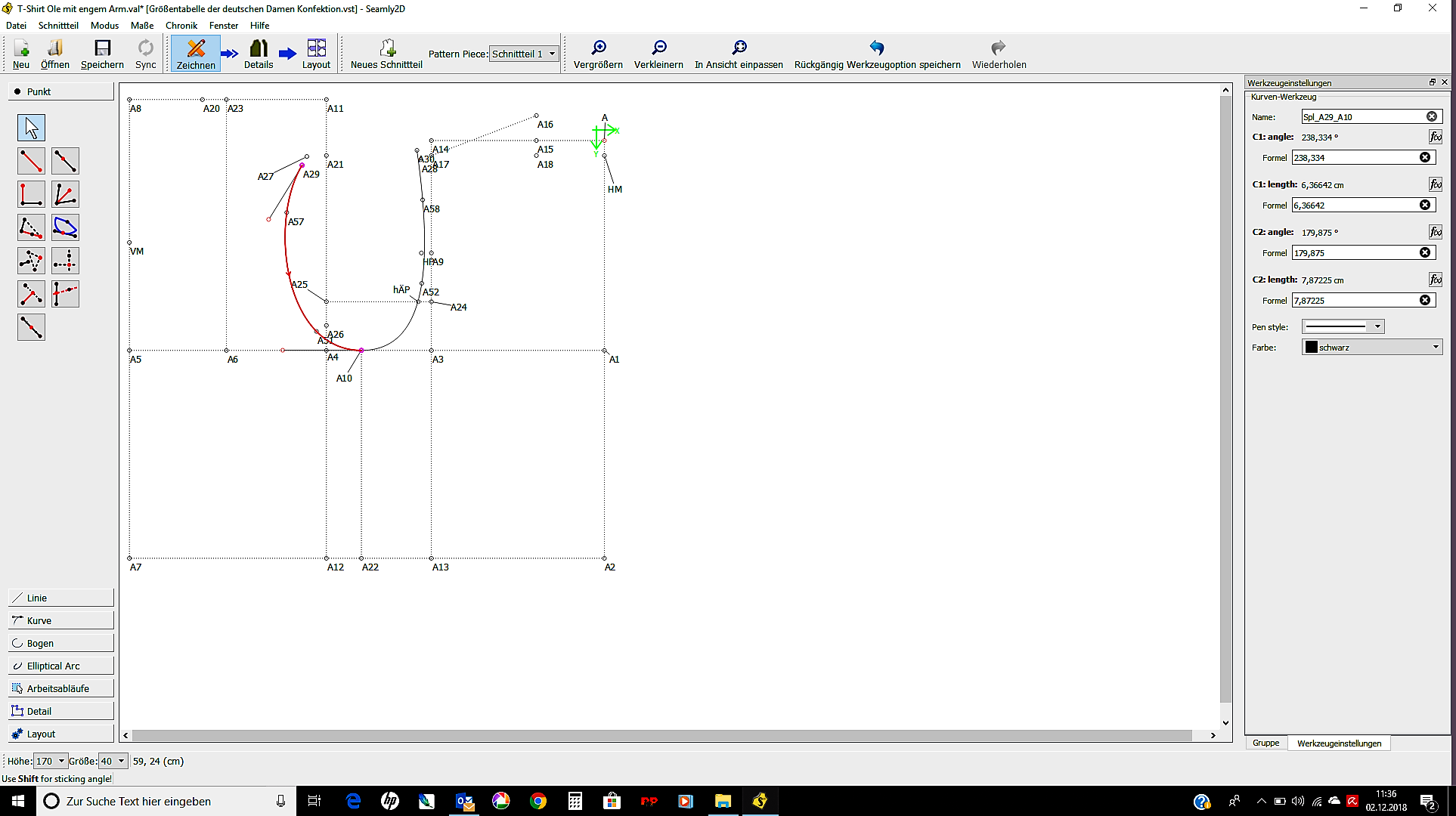Open the Pen style dropdown
1456x816 pixels.
coord(1342,326)
